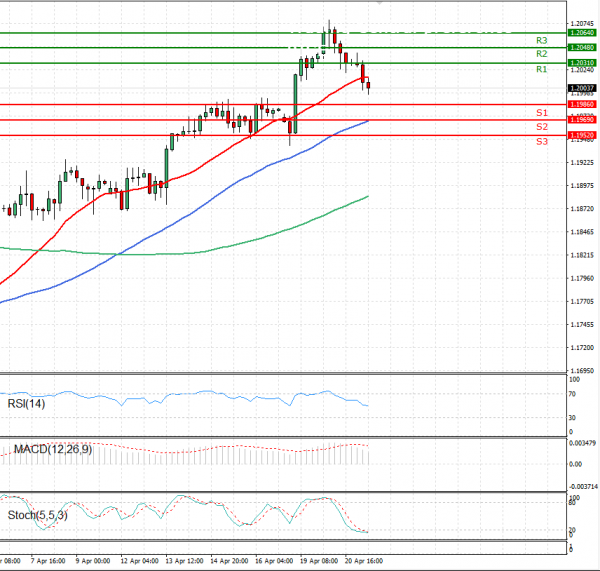The height and width of the screenshot is (571, 600).
Task: Select the green 1.20640 price tag
Action: pyautogui.click(x=582, y=33)
